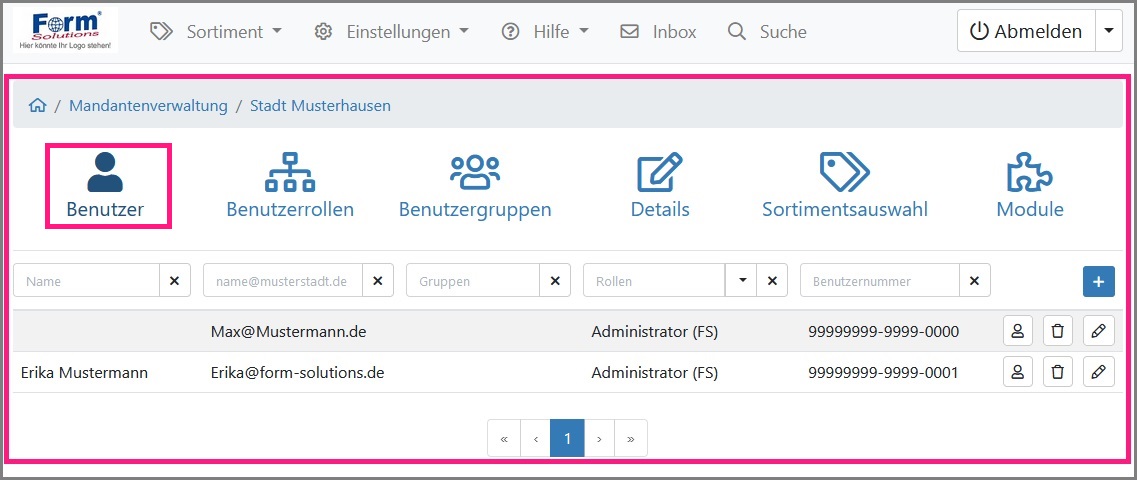Go to the Inbox

point(658,32)
